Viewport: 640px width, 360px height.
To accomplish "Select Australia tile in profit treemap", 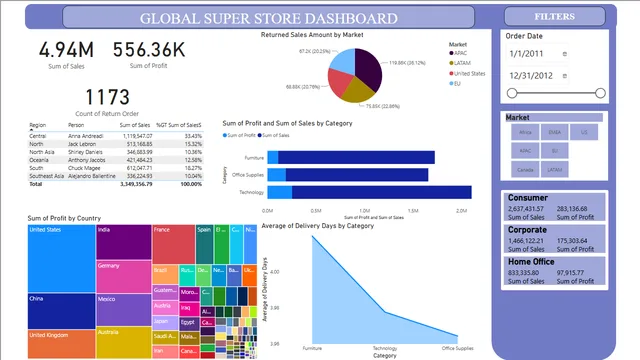I will pyautogui.click(x=124, y=343).
